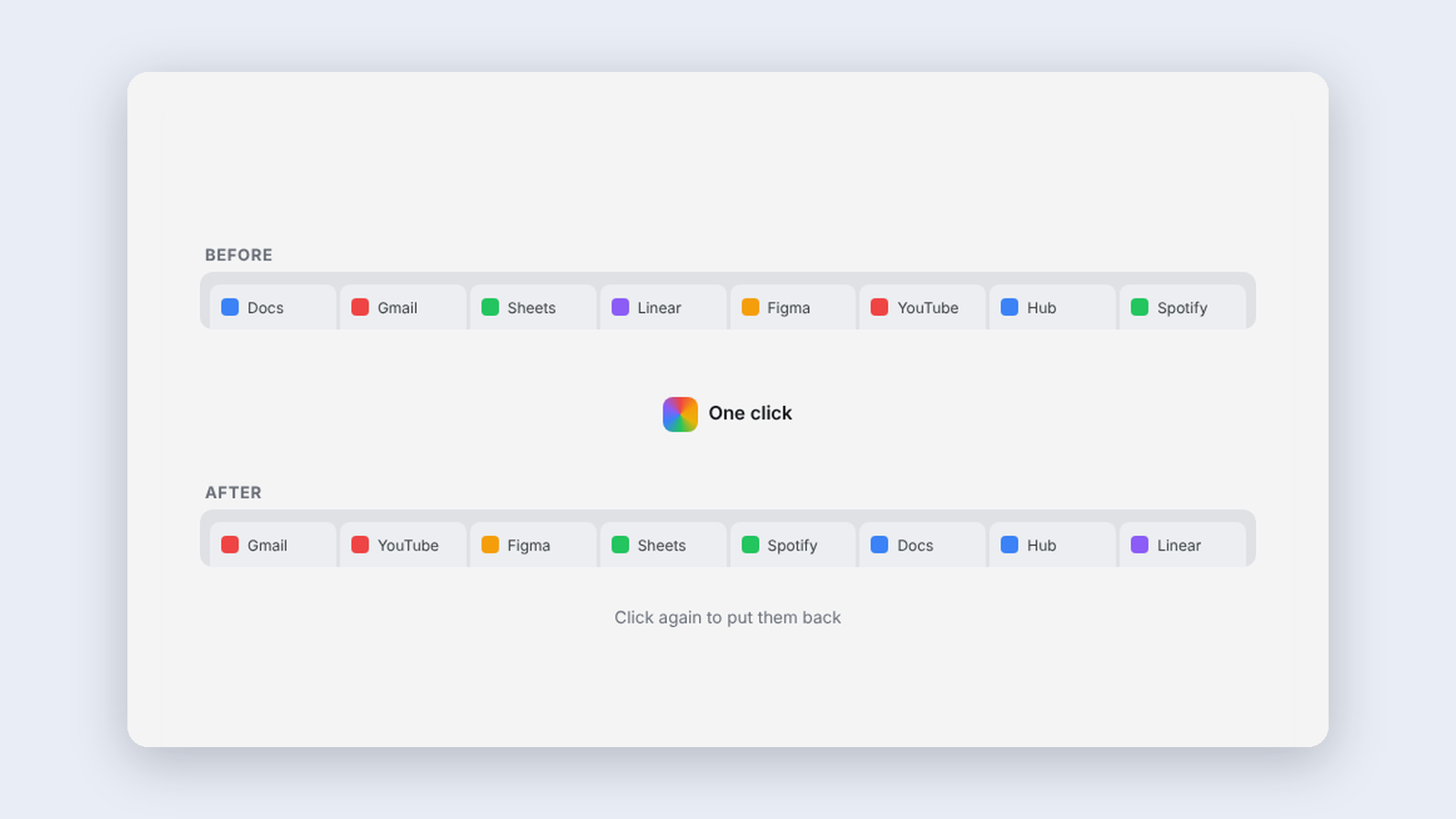Select the Docs tab in the Before row

(273, 308)
